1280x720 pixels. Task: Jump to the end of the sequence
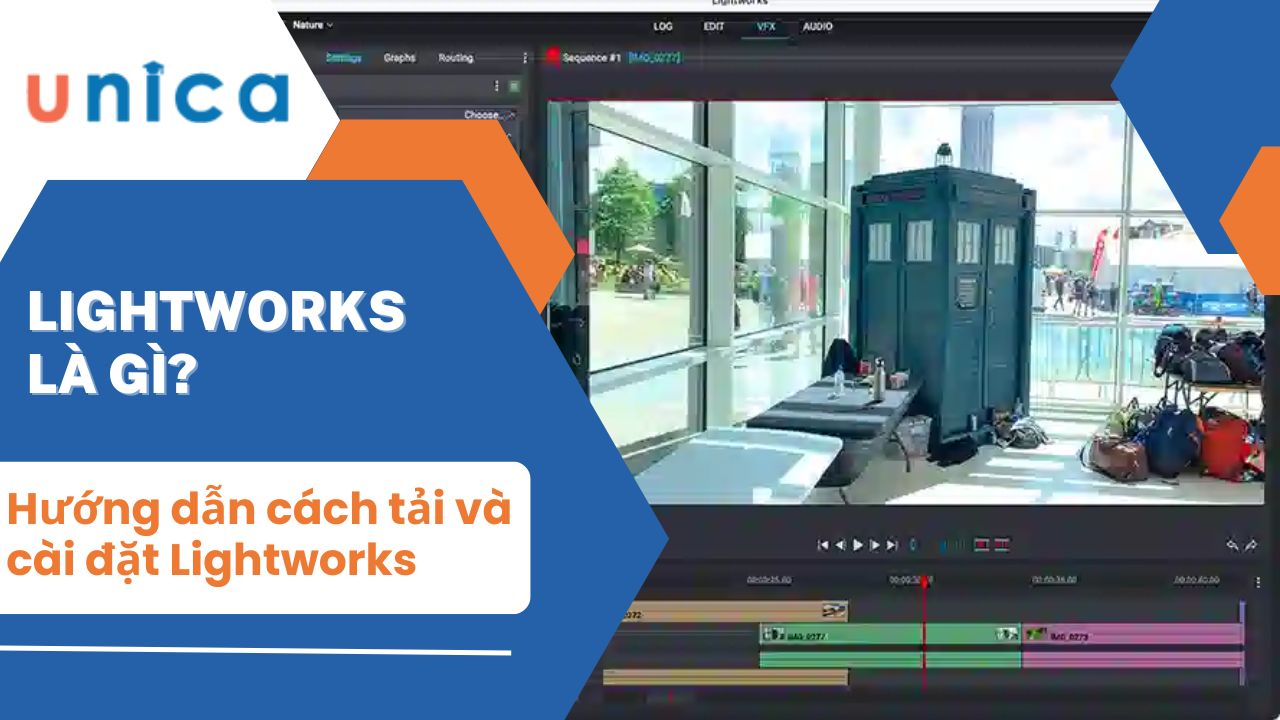click(x=892, y=545)
